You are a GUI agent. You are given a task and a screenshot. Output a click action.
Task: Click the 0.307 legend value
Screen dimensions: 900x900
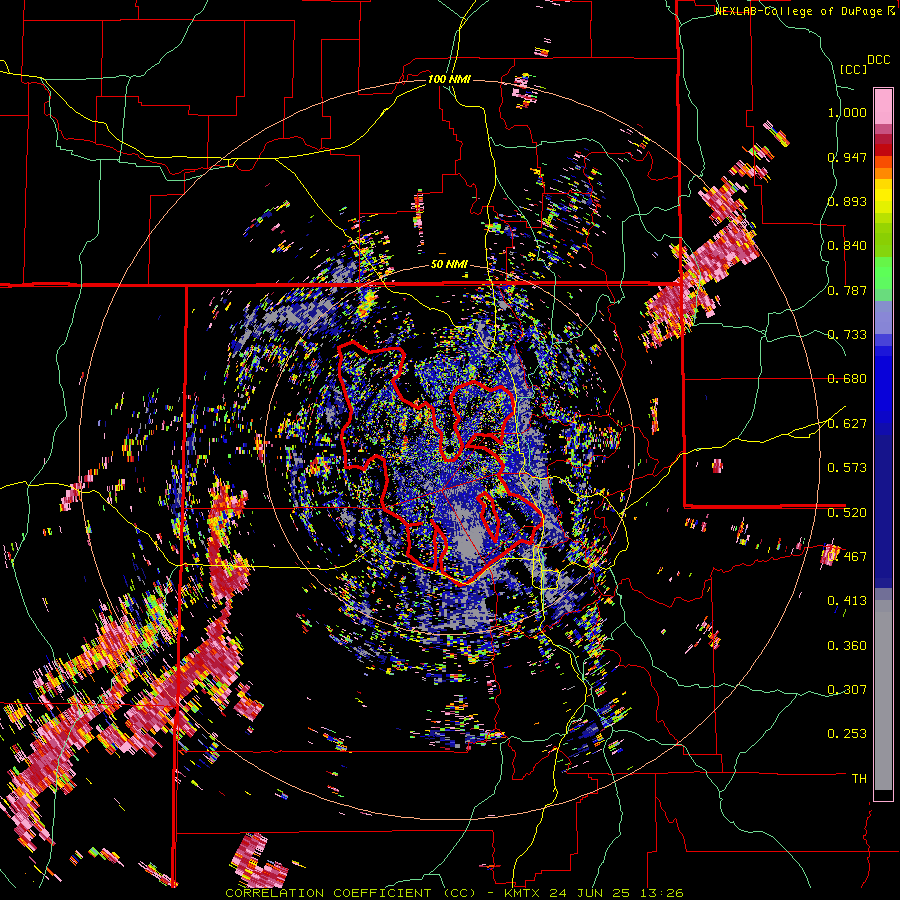[847, 689]
